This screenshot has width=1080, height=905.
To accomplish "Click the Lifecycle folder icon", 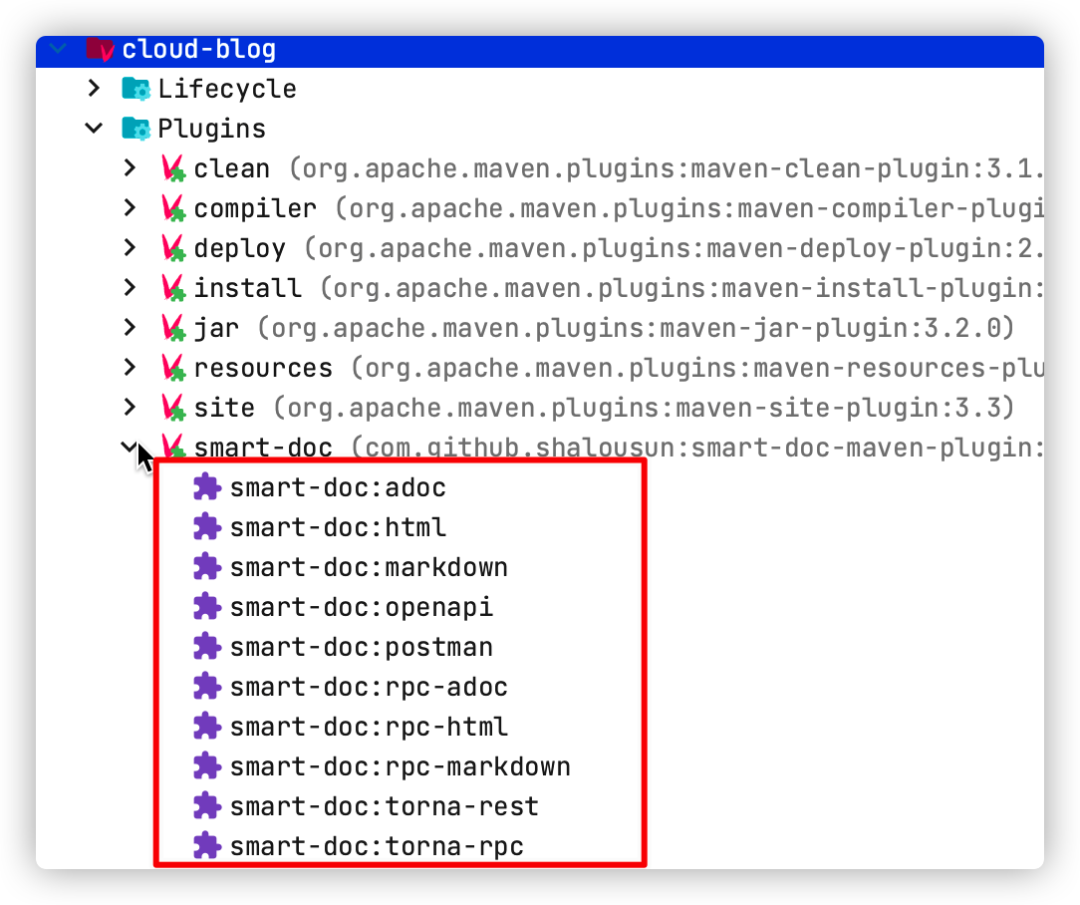I will point(136,89).
